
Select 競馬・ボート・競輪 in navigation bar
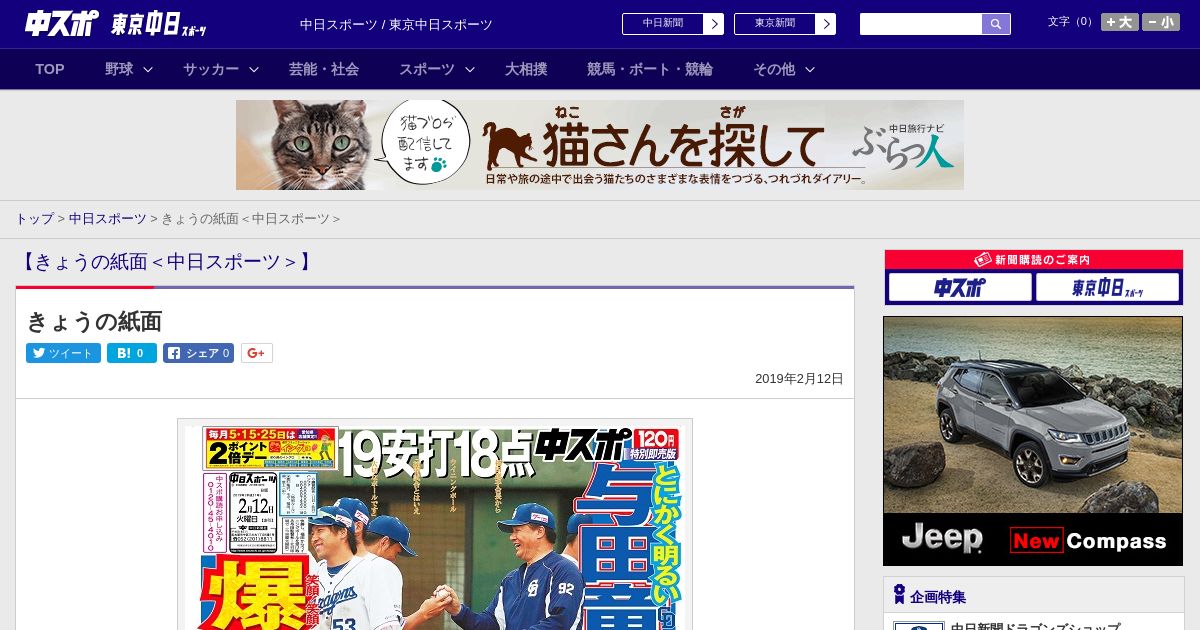tap(650, 69)
